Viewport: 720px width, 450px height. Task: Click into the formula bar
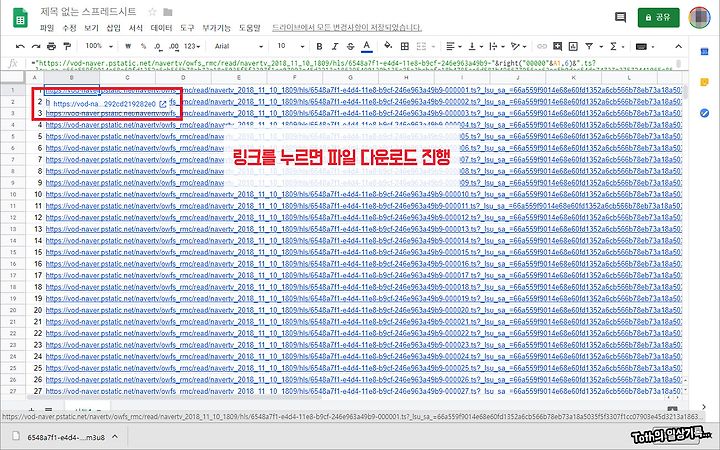click(354, 64)
